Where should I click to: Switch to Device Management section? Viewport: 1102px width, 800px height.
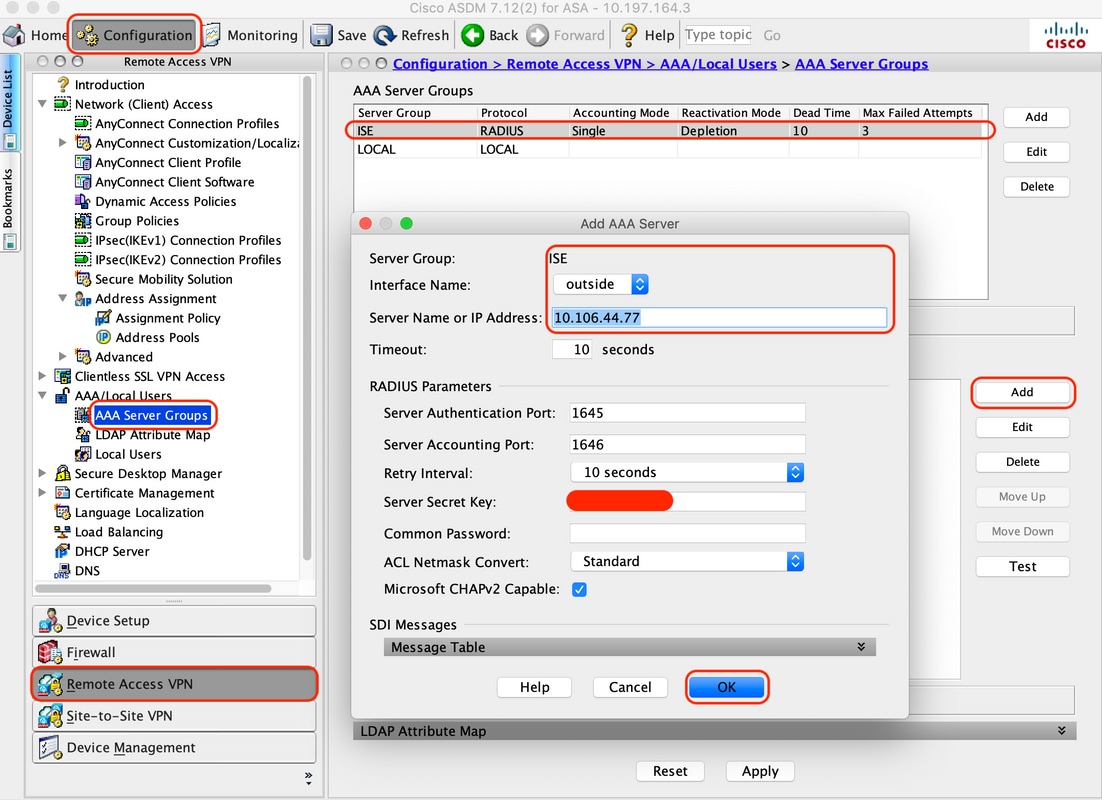(174, 747)
